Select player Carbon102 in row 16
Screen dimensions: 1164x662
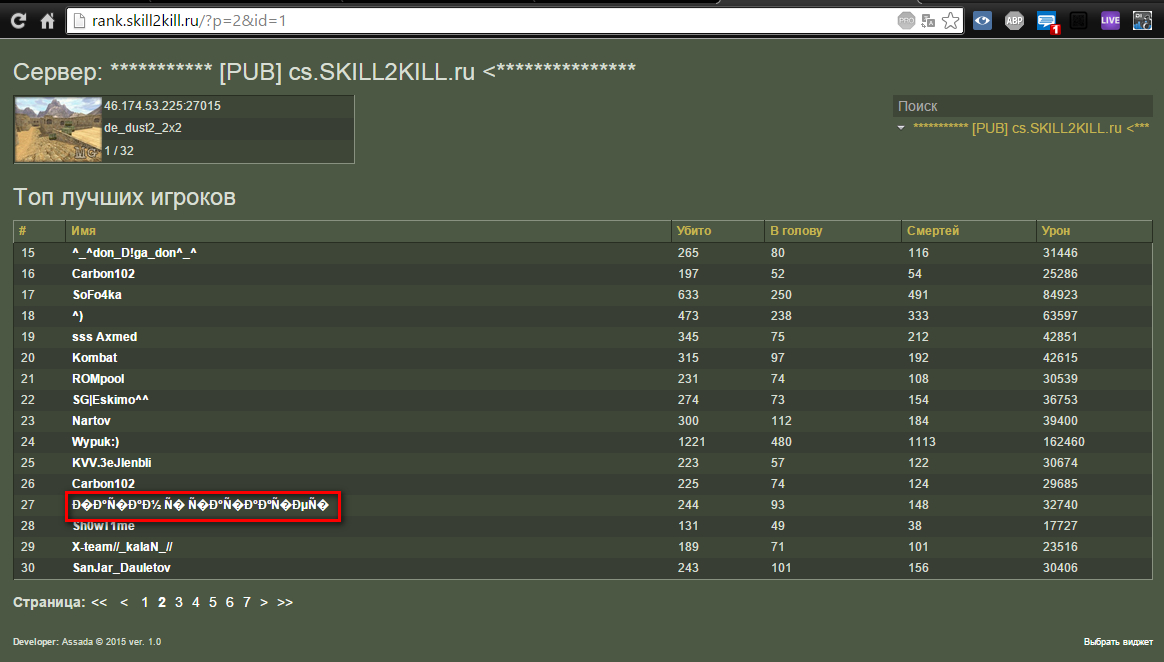point(103,274)
